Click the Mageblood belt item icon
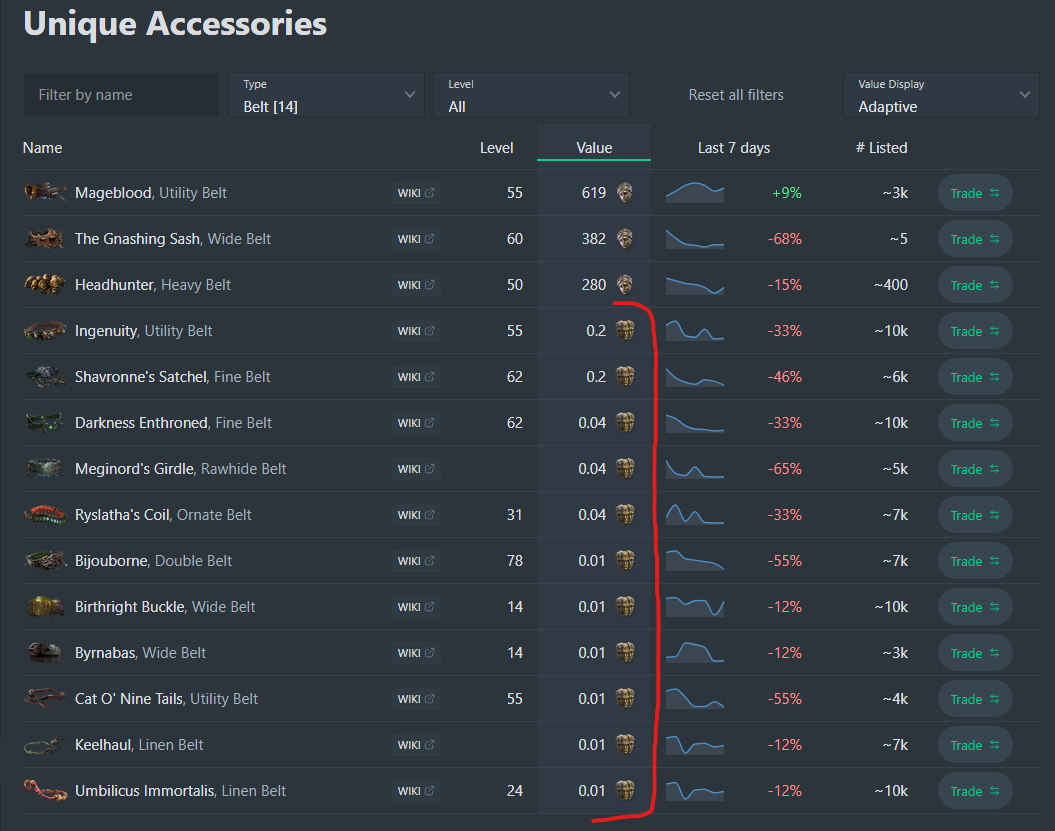 pyautogui.click(x=45, y=192)
